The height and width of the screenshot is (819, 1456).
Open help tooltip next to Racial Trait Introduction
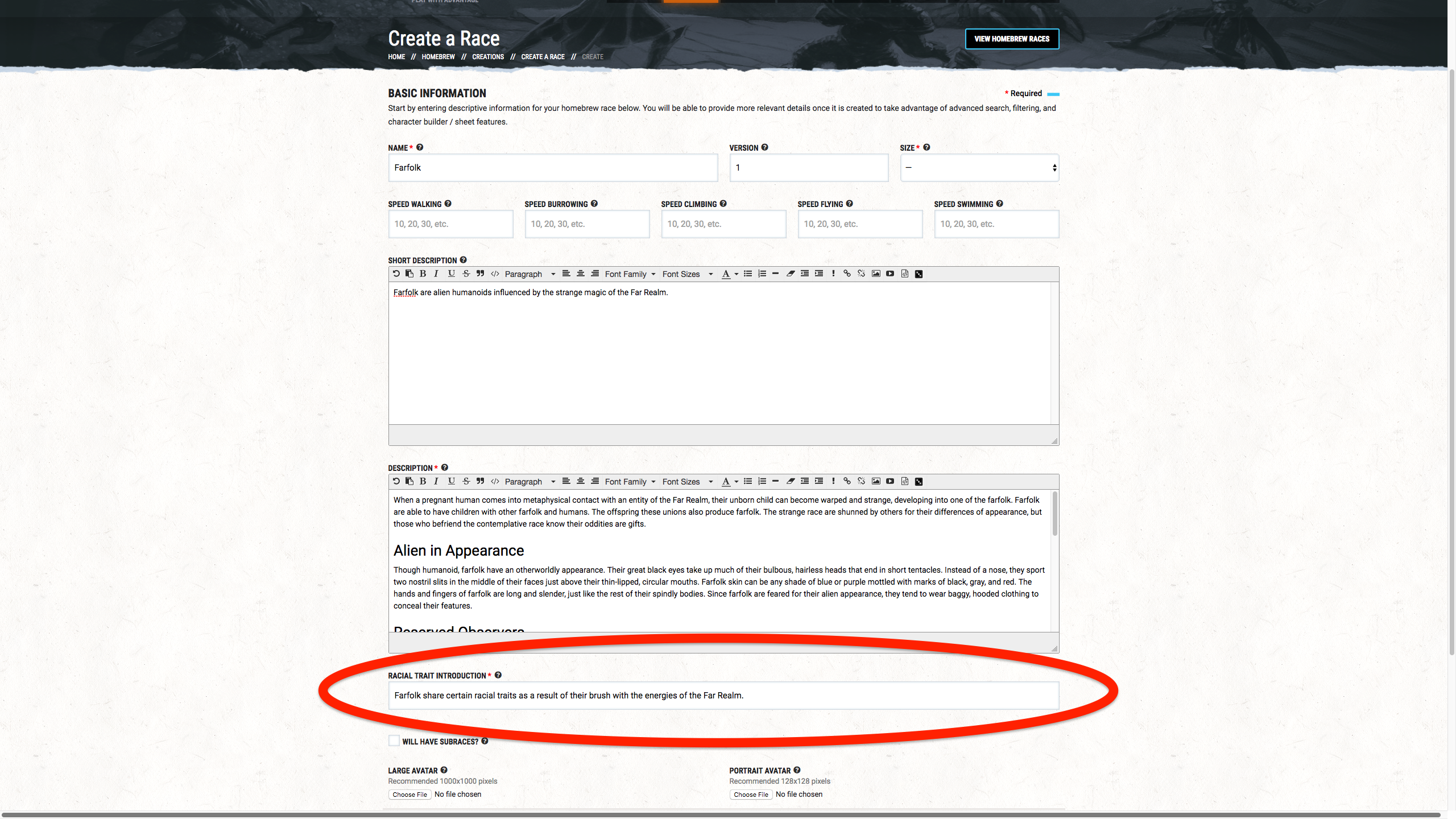click(x=498, y=675)
